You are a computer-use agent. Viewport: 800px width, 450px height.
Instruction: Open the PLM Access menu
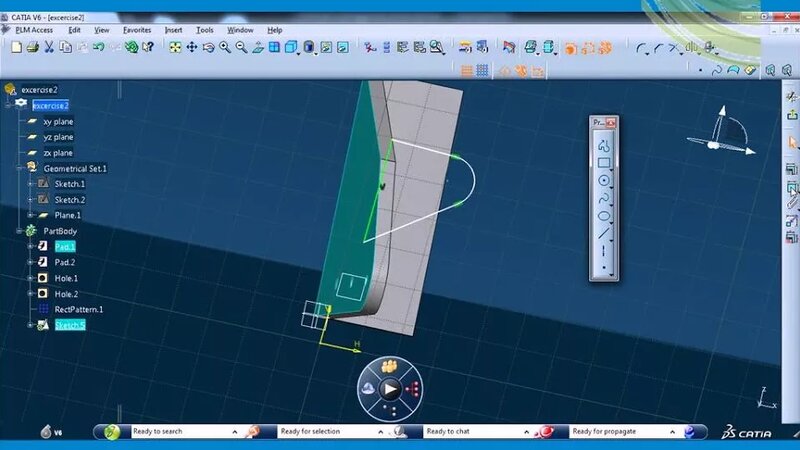click(x=34, y=30)
